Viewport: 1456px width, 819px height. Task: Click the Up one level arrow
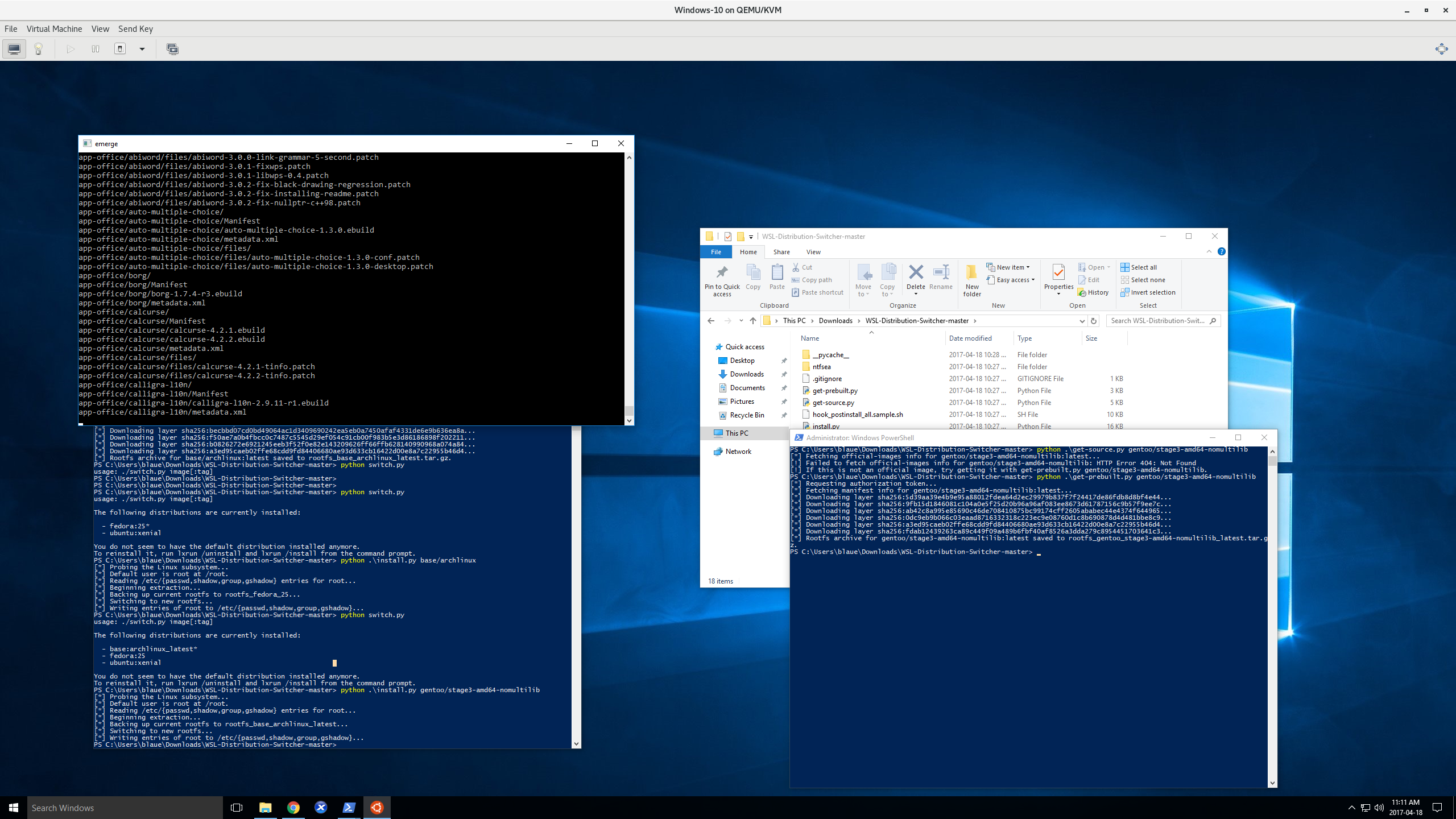click(x=753, y=321)
